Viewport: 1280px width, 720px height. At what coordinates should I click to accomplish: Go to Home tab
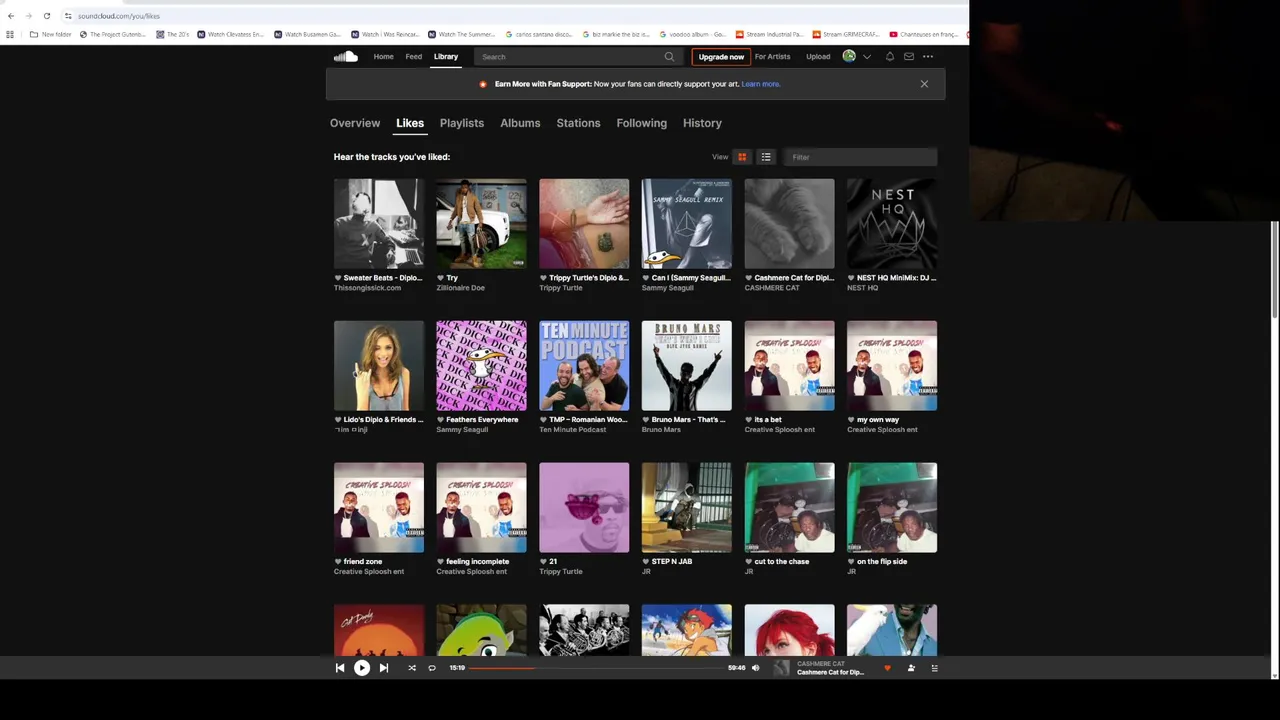(383, 57)
